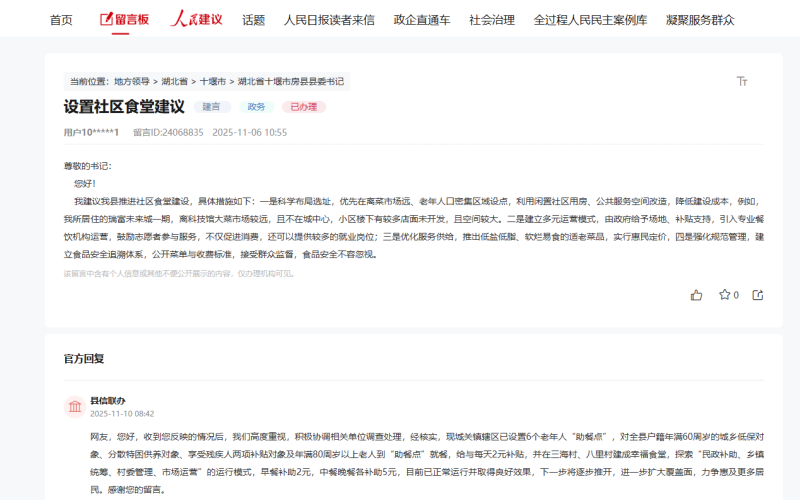Open the 话题 navigation tab
Screen dimensions: 800x500
(x=253, y=20)
